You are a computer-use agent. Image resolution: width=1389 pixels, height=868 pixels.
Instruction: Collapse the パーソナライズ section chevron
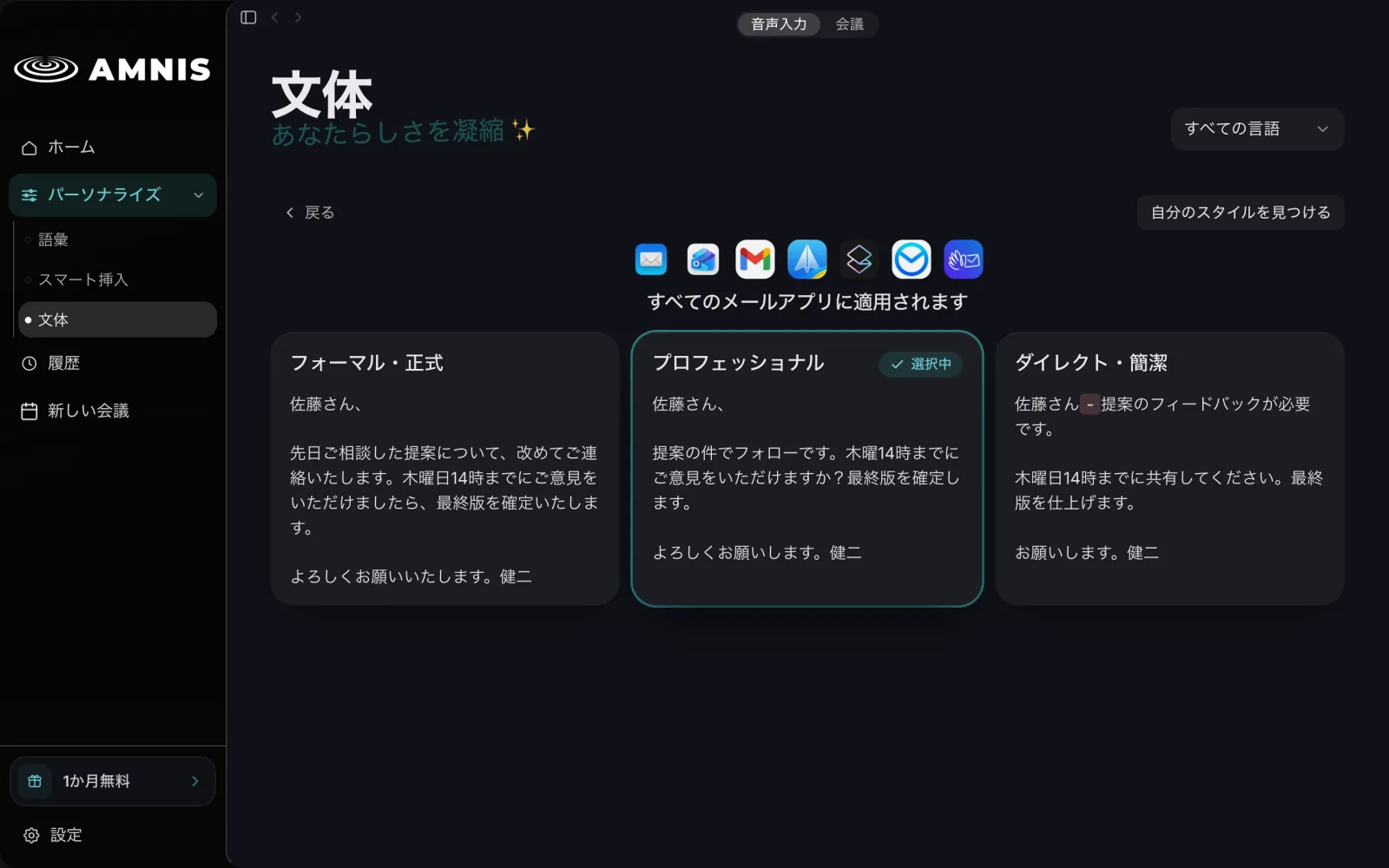click(199, 195)
